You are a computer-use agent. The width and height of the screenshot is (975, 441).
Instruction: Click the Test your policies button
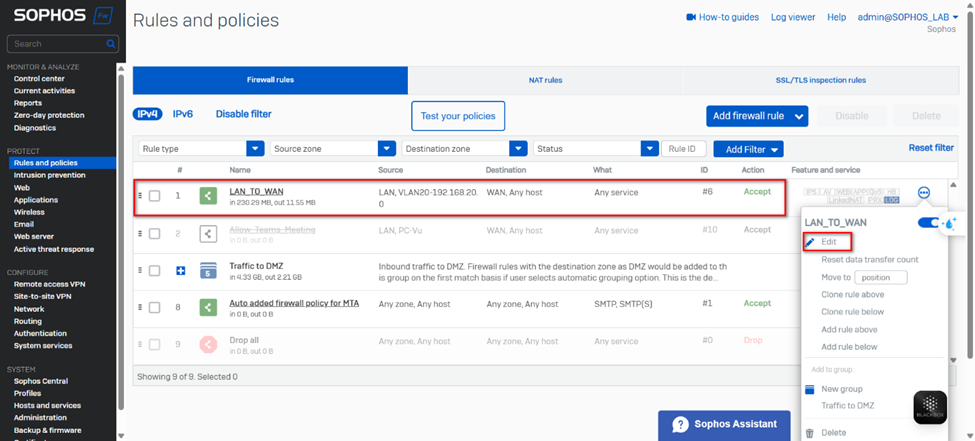[458, 116]
